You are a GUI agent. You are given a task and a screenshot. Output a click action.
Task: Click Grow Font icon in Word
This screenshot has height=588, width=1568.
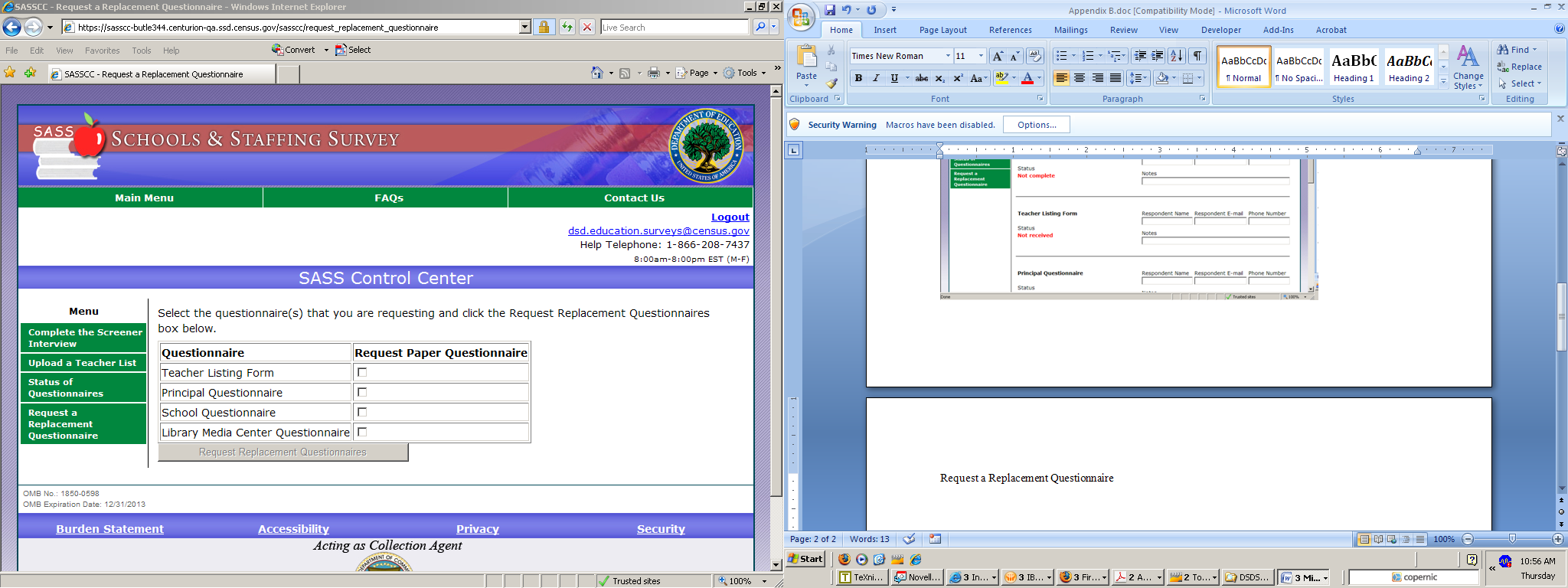coord(998,56)
